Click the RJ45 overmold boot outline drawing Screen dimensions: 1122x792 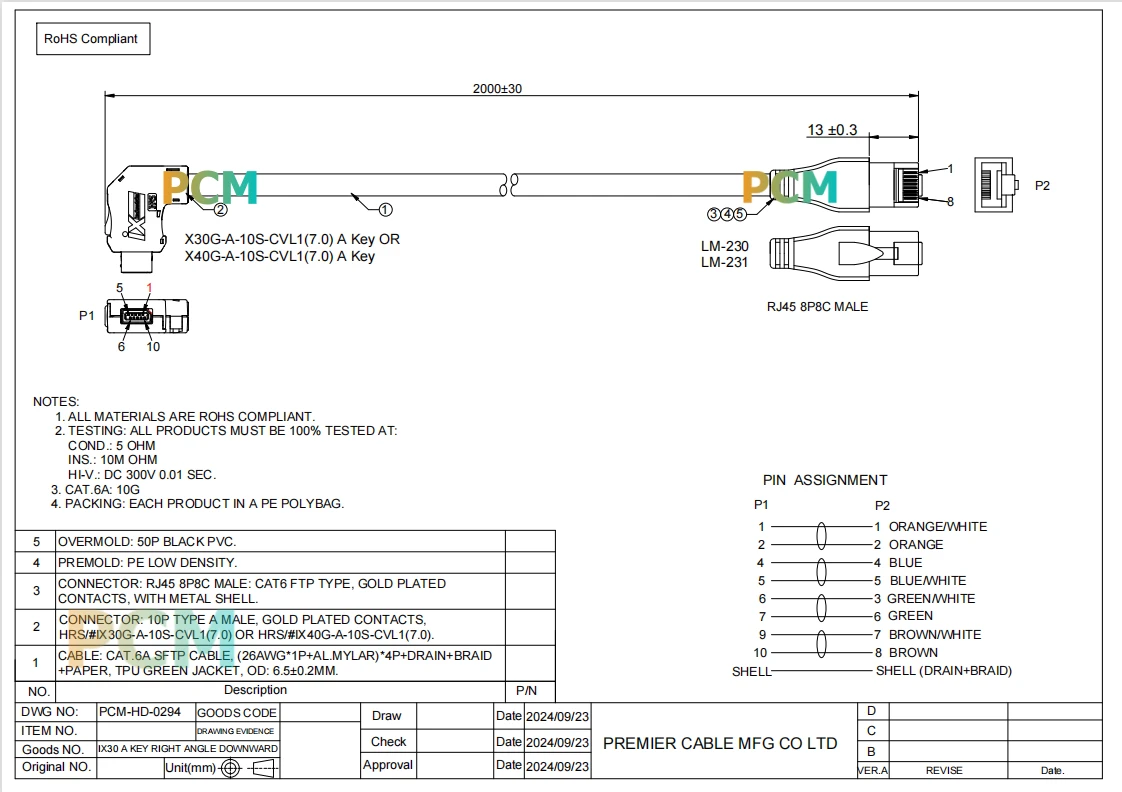coord(846,254)
